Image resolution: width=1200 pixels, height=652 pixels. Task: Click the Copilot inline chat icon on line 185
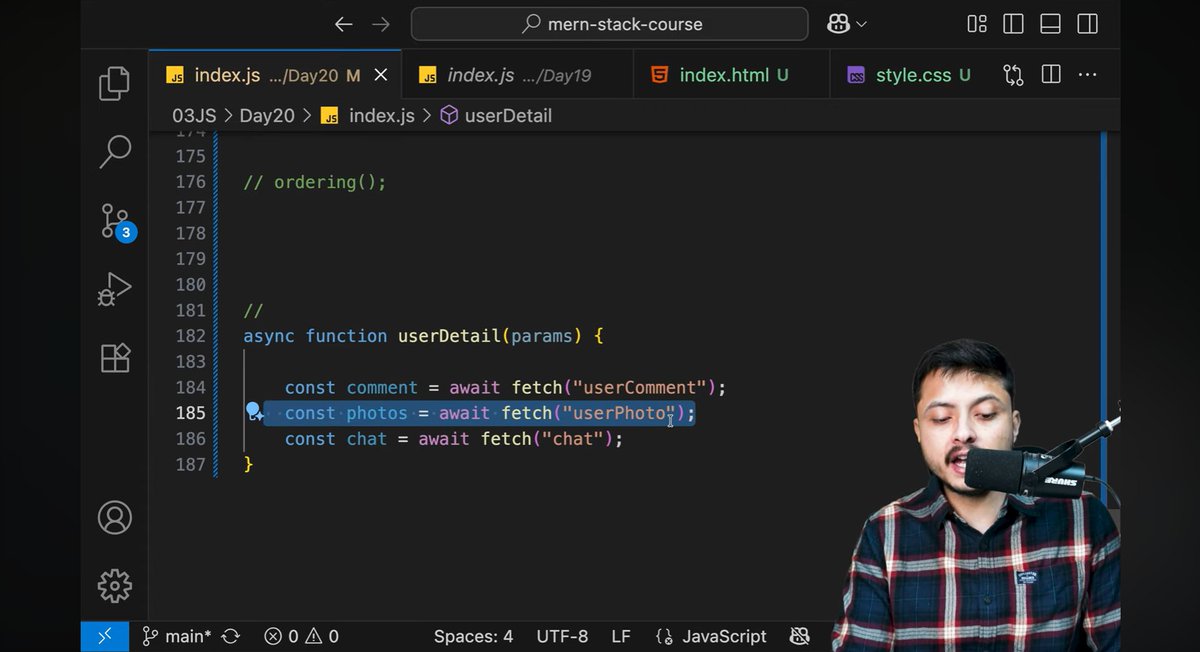tap(255, 411)
